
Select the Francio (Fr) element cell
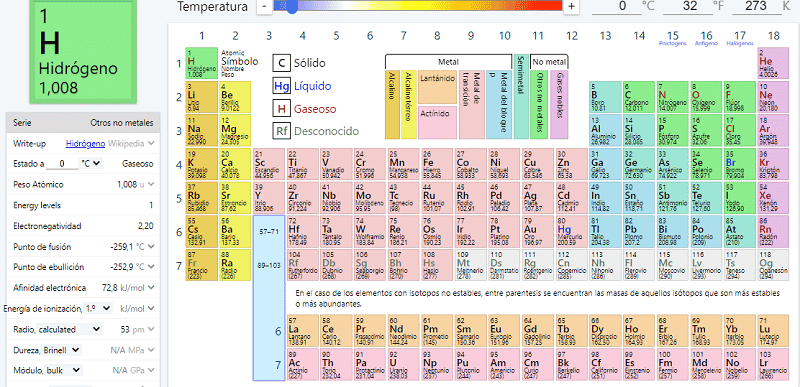click(x=201, y=265)
